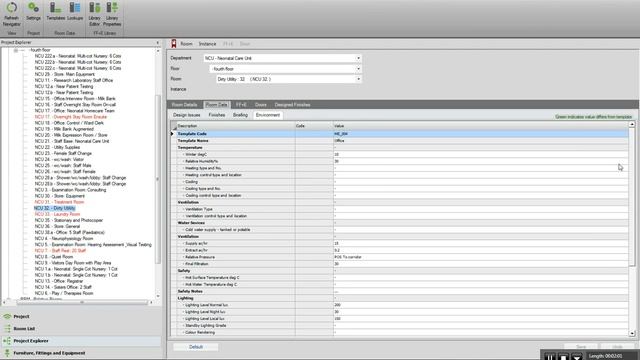Select NCU 35 Stationary and Photocopier

coord(69,220)
